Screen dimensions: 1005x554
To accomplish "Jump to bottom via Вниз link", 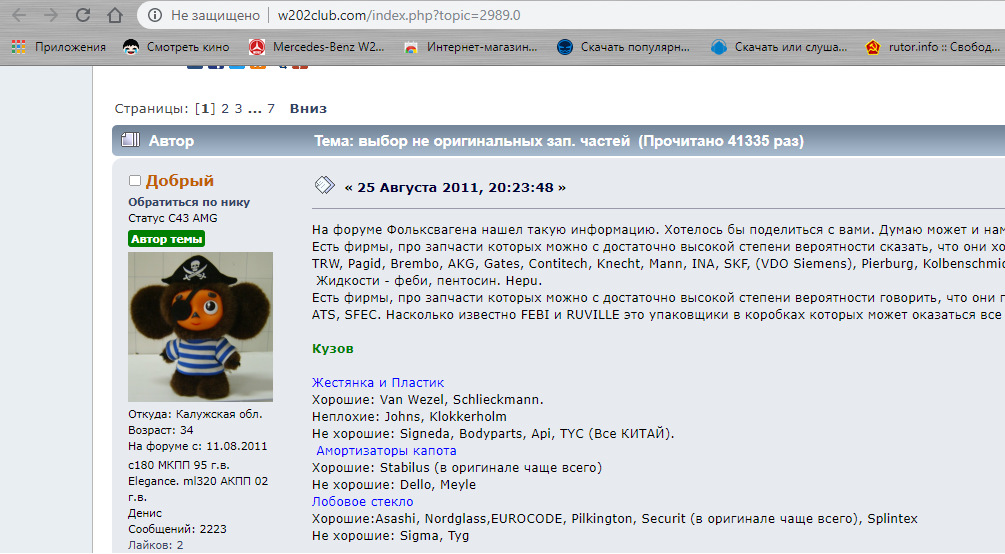I will point(308,108).
